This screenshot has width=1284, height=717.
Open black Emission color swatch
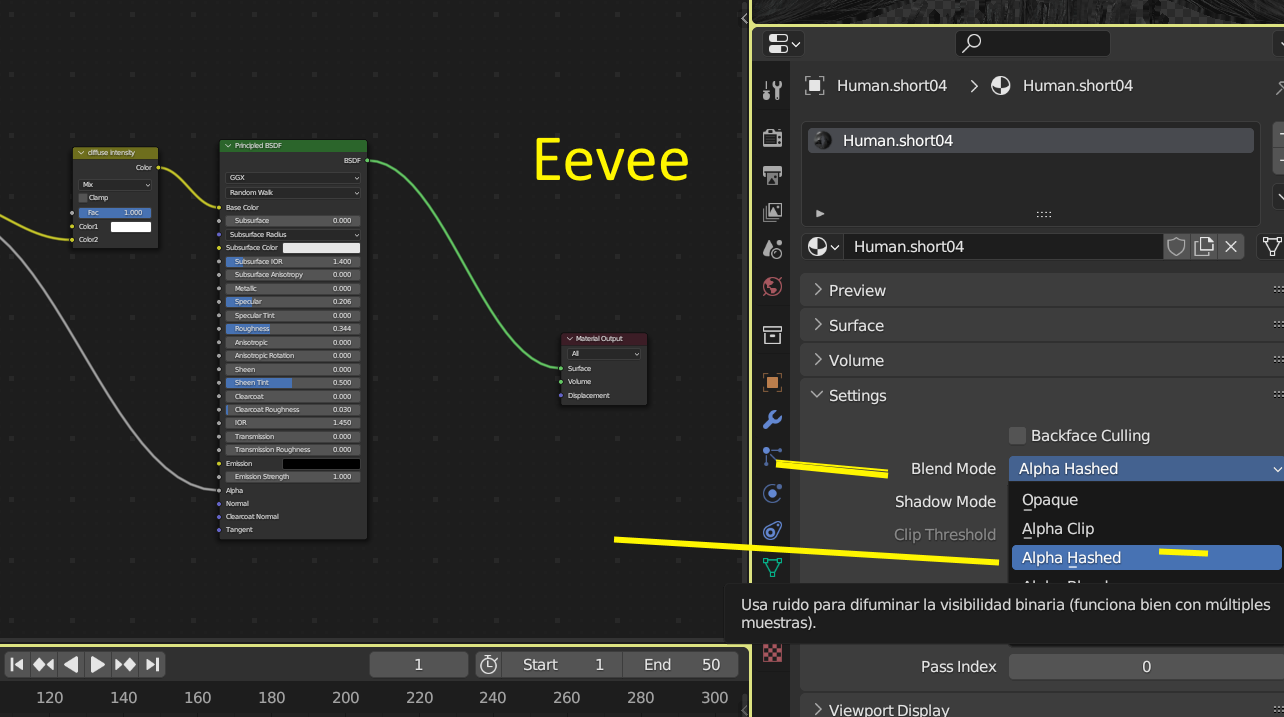coord(322,464)
